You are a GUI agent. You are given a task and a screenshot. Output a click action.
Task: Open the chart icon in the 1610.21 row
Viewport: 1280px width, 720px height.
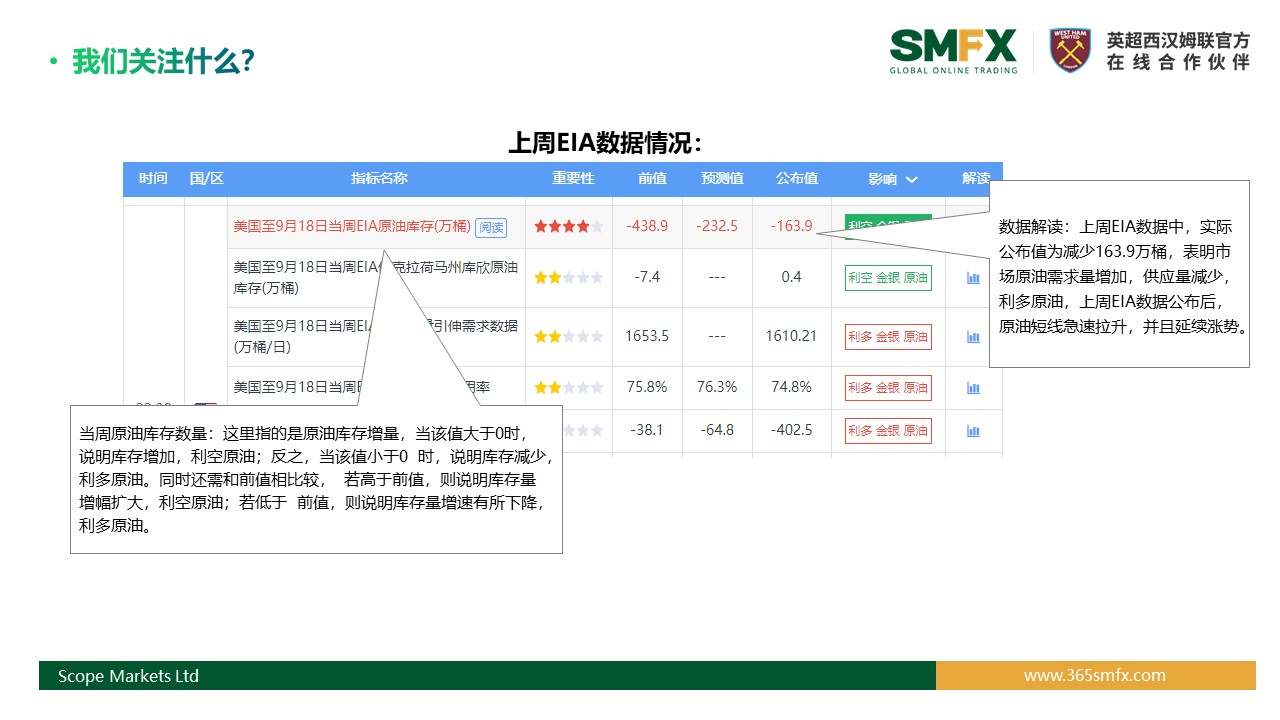point(973,337)
